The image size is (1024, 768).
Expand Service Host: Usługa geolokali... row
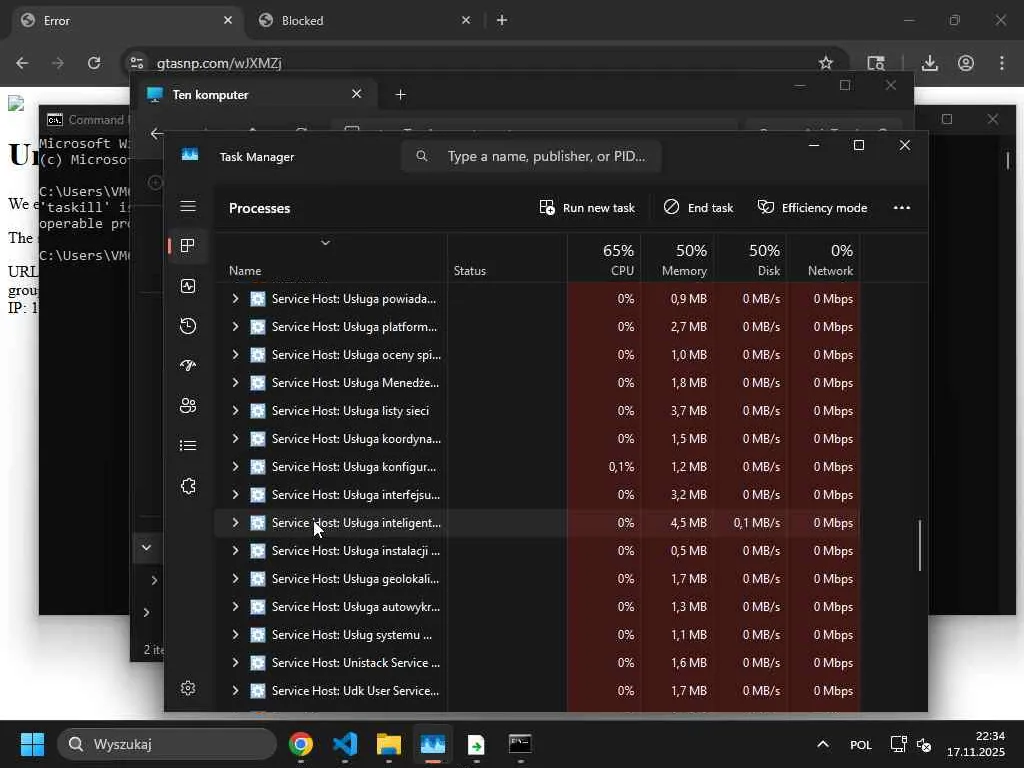point(235,579)
